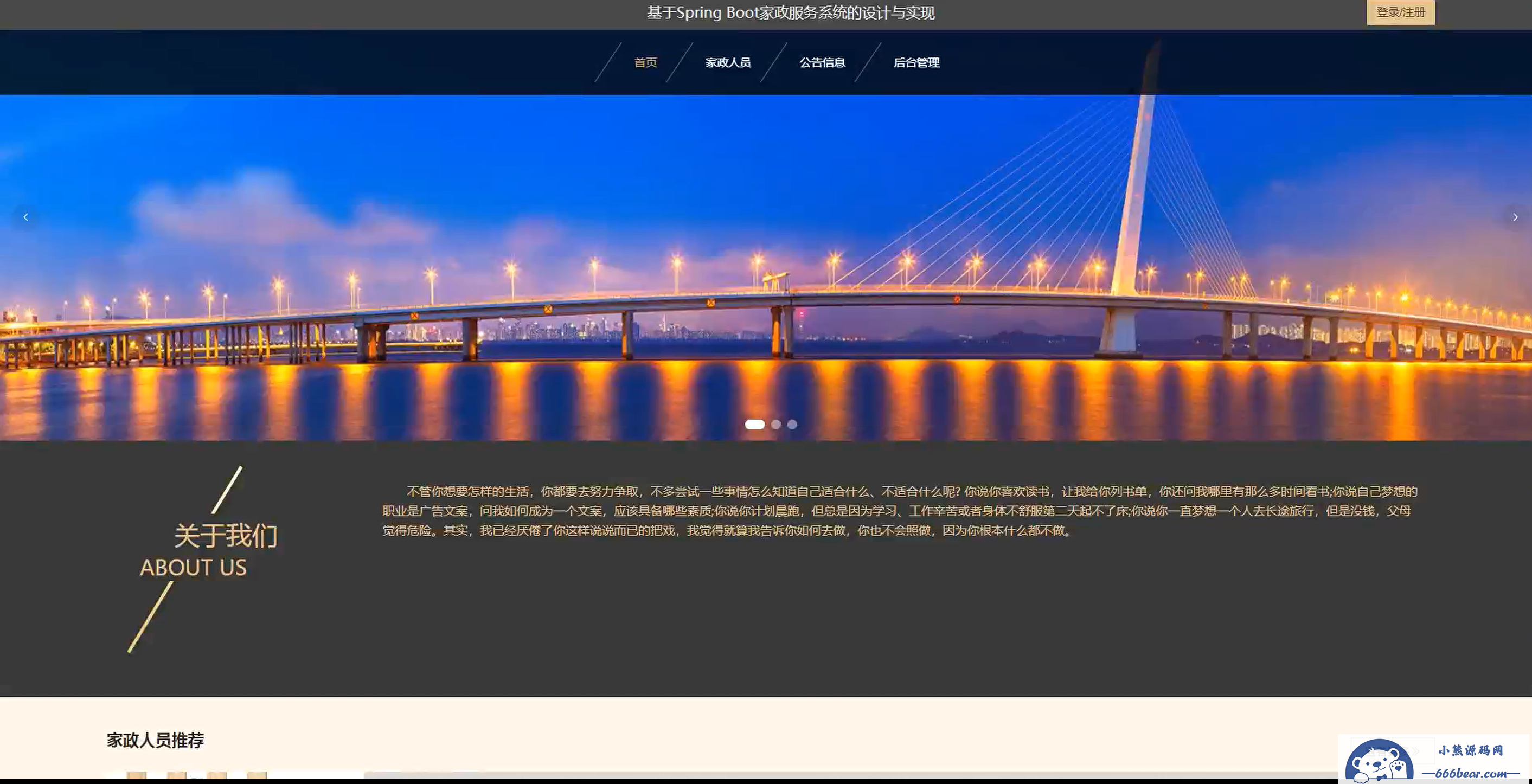The image size is (1532, 784).
Task: Select the second carousel indicator dot
Action: (x=775, y=425)
